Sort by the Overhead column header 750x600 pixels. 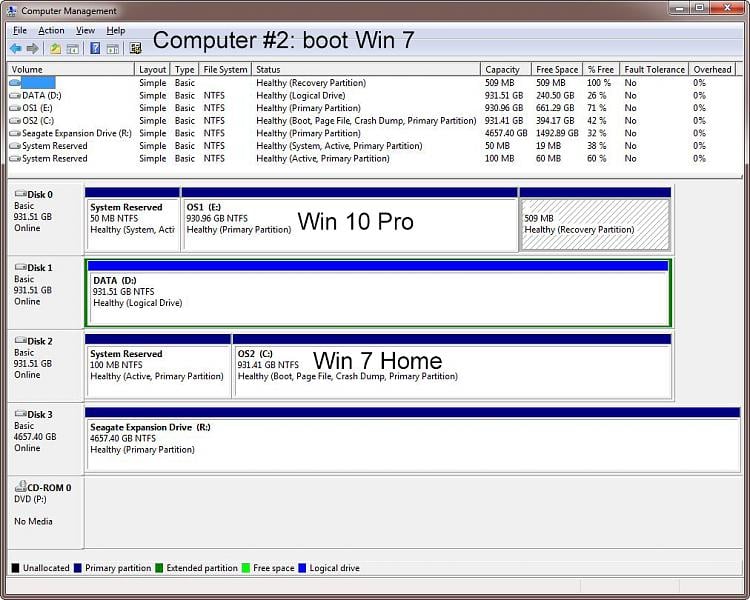click(712, 69)
